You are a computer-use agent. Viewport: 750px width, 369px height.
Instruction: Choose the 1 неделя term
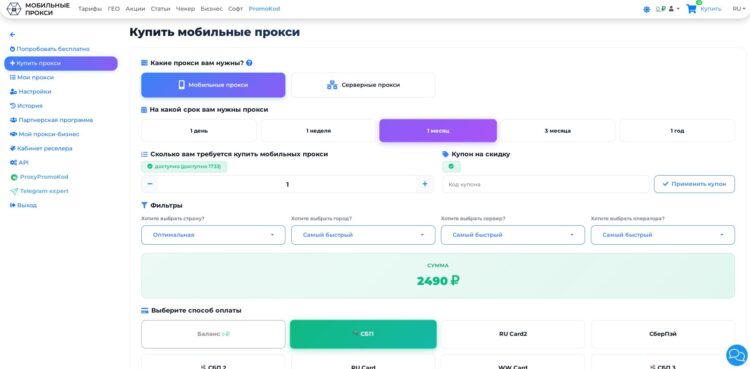tap(319, 131)
